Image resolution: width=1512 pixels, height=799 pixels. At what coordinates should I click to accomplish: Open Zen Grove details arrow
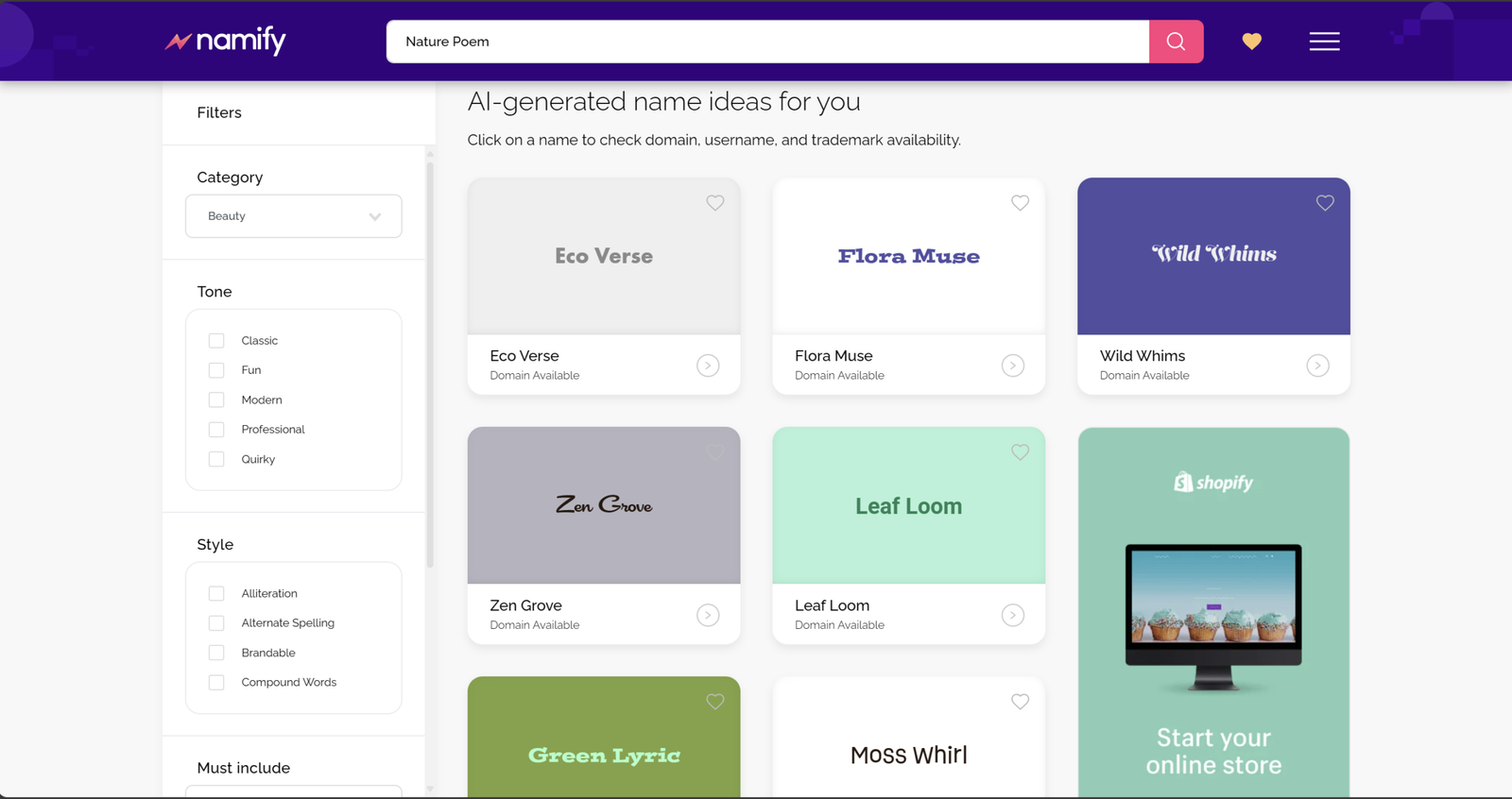point(708,615)
